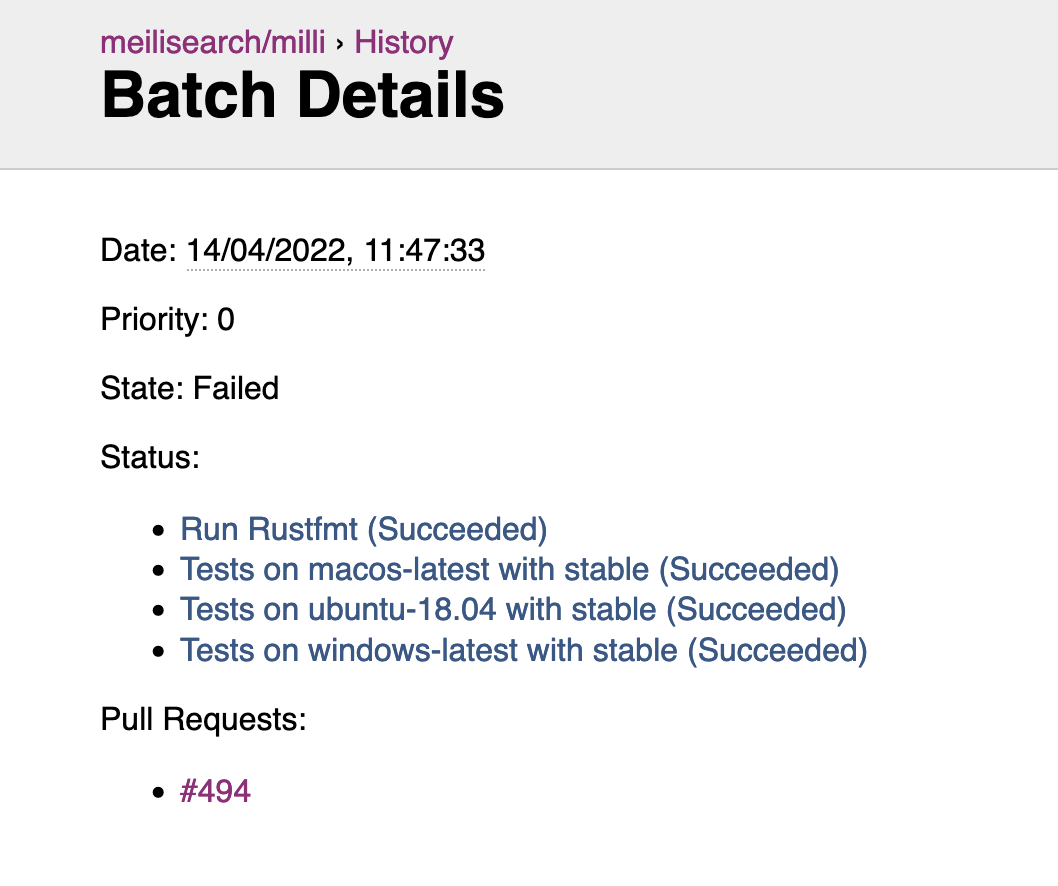Click the 14/04/2022, 11:47:33 timestamp
This screenshot has height=886, width=1058.
335,251
